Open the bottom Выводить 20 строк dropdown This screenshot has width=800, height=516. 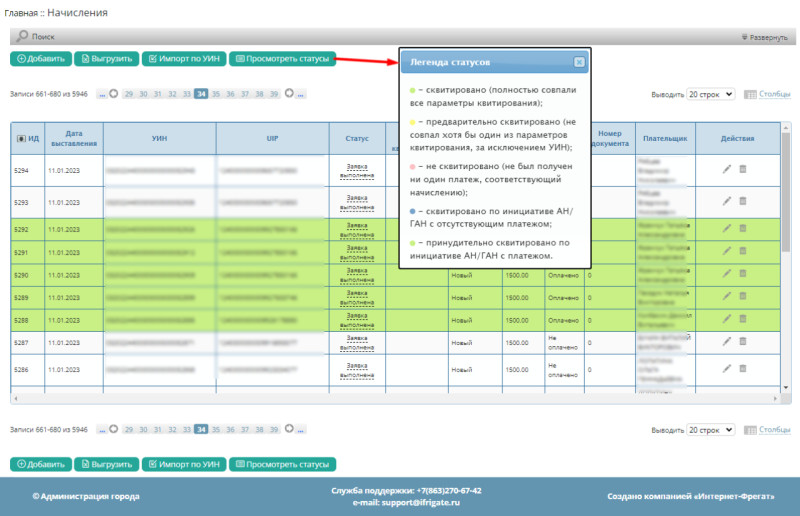pos(710,429)
